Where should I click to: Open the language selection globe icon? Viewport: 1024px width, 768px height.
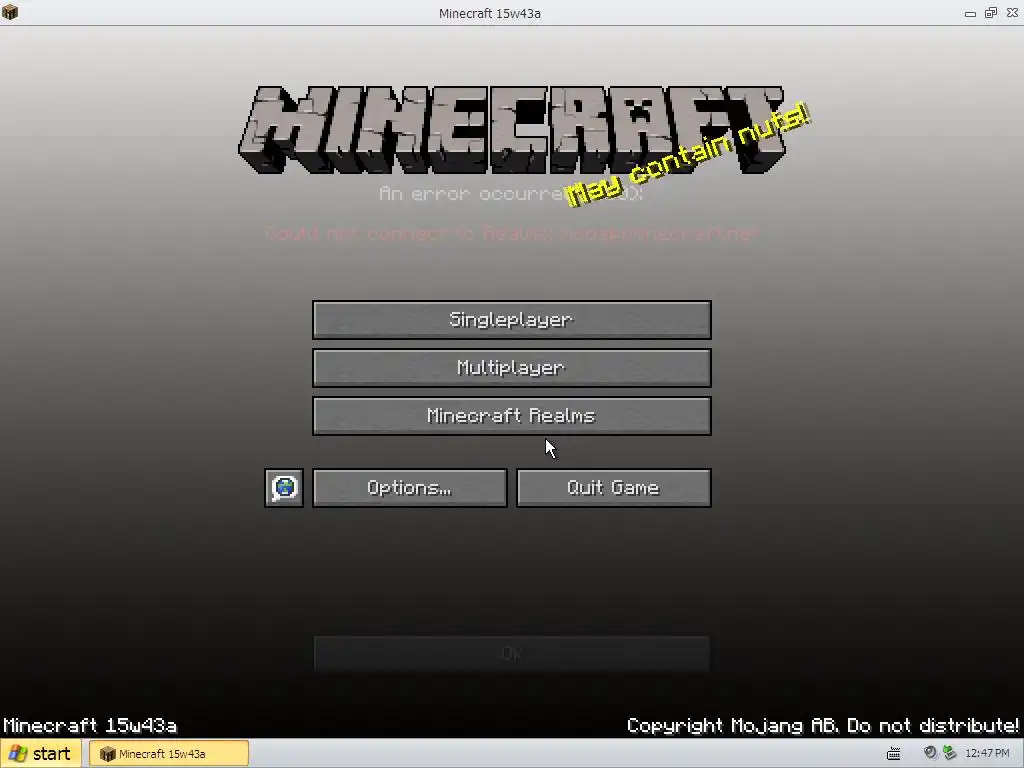[284, 488]
